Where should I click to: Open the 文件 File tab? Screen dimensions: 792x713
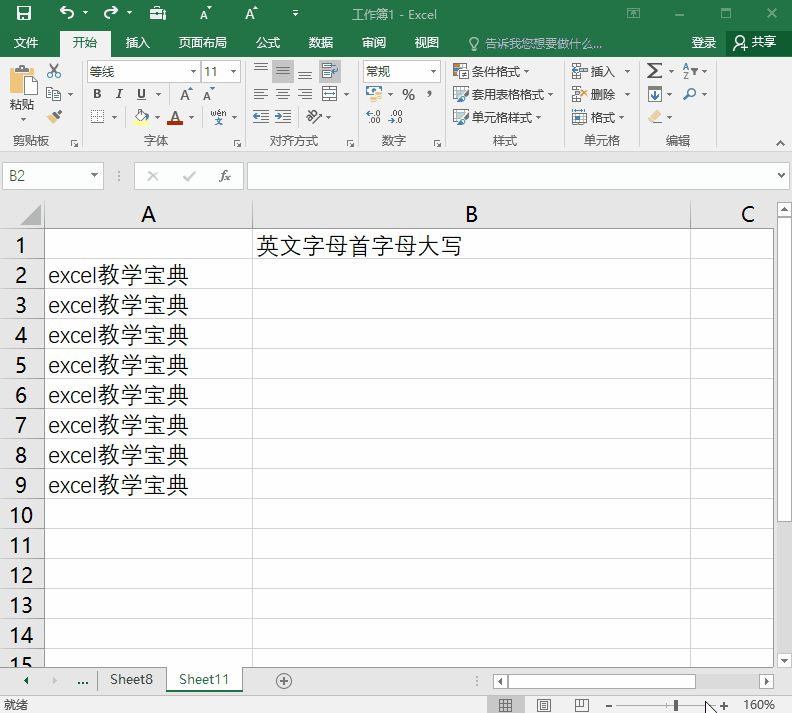point(26,42)
